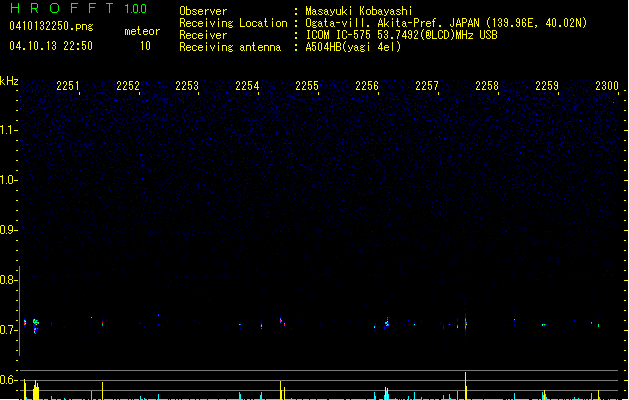Click the Receiver label

[x=203, y=35]
